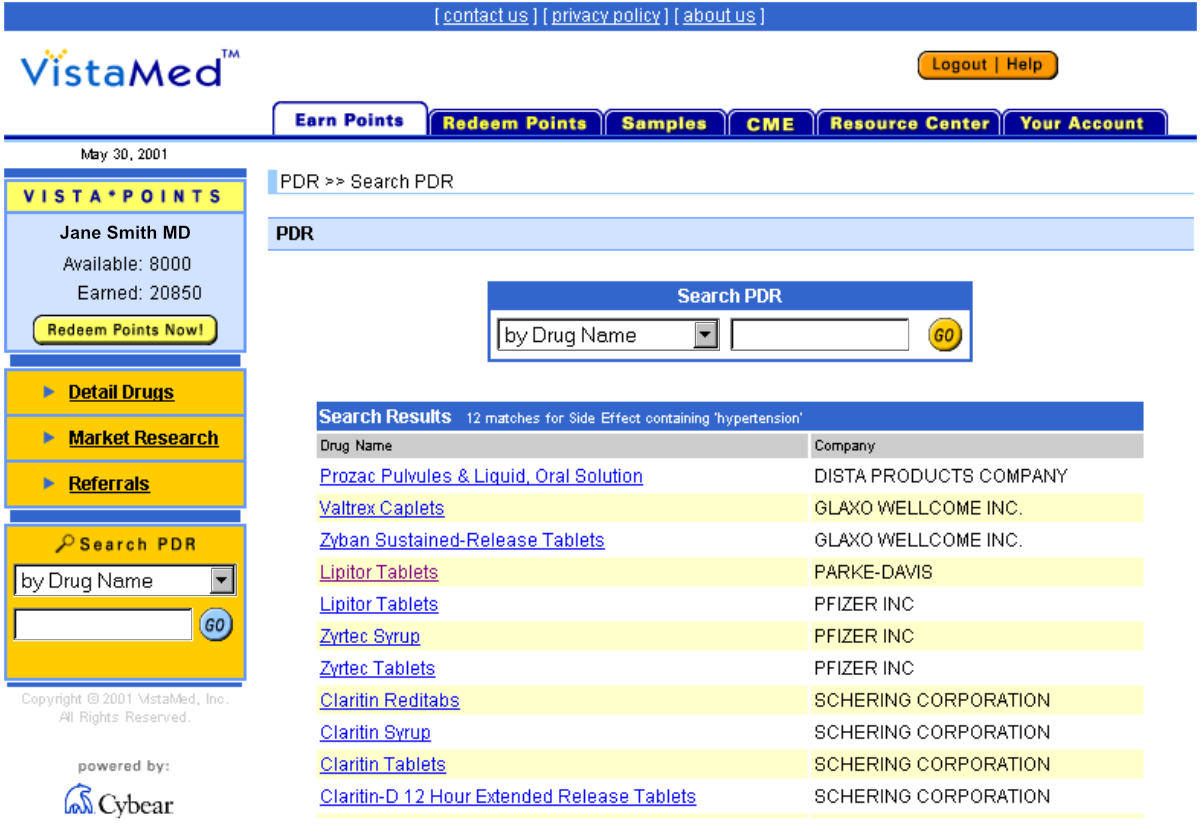Click the arrow bullet beside Market Research
This screenshot has width=1200, height=830.
click(x=49, y=438)
